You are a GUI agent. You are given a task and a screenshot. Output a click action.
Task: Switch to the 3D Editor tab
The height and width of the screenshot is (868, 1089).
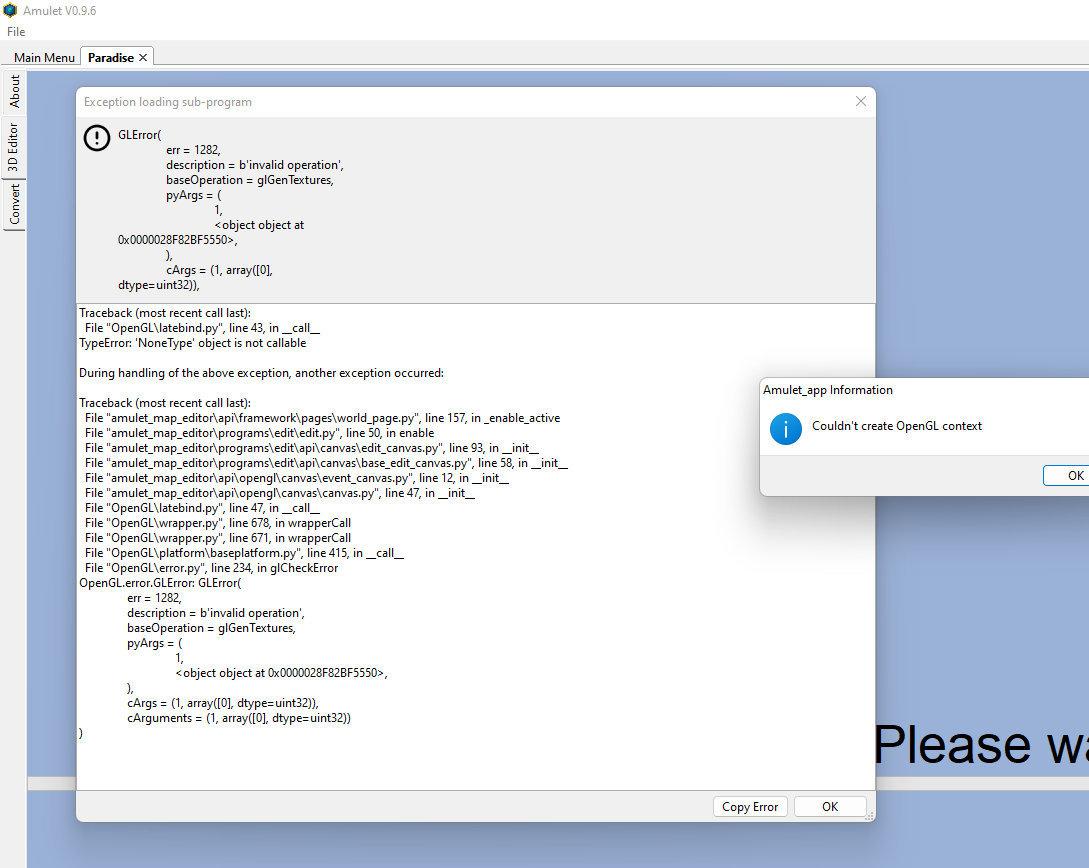pos(14,141)
